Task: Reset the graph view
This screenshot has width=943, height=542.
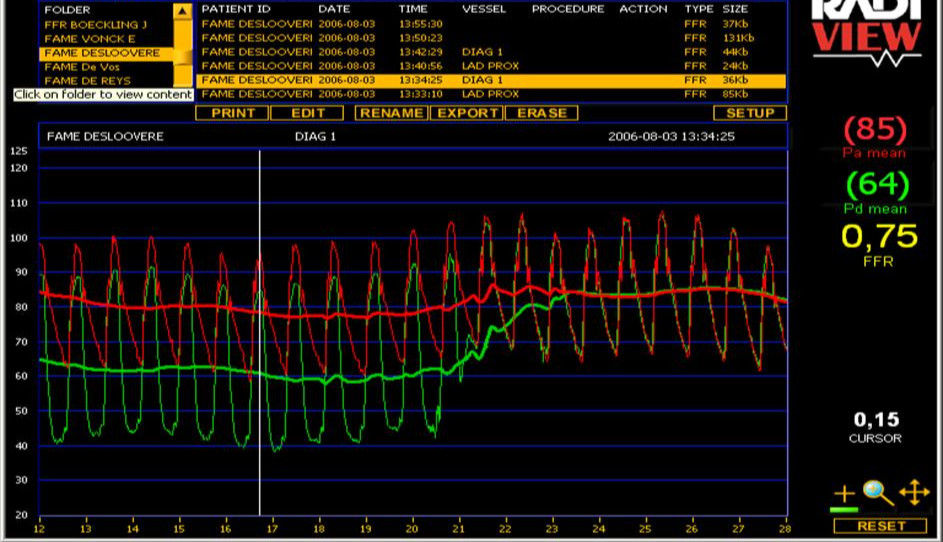Action: point(881,525)
